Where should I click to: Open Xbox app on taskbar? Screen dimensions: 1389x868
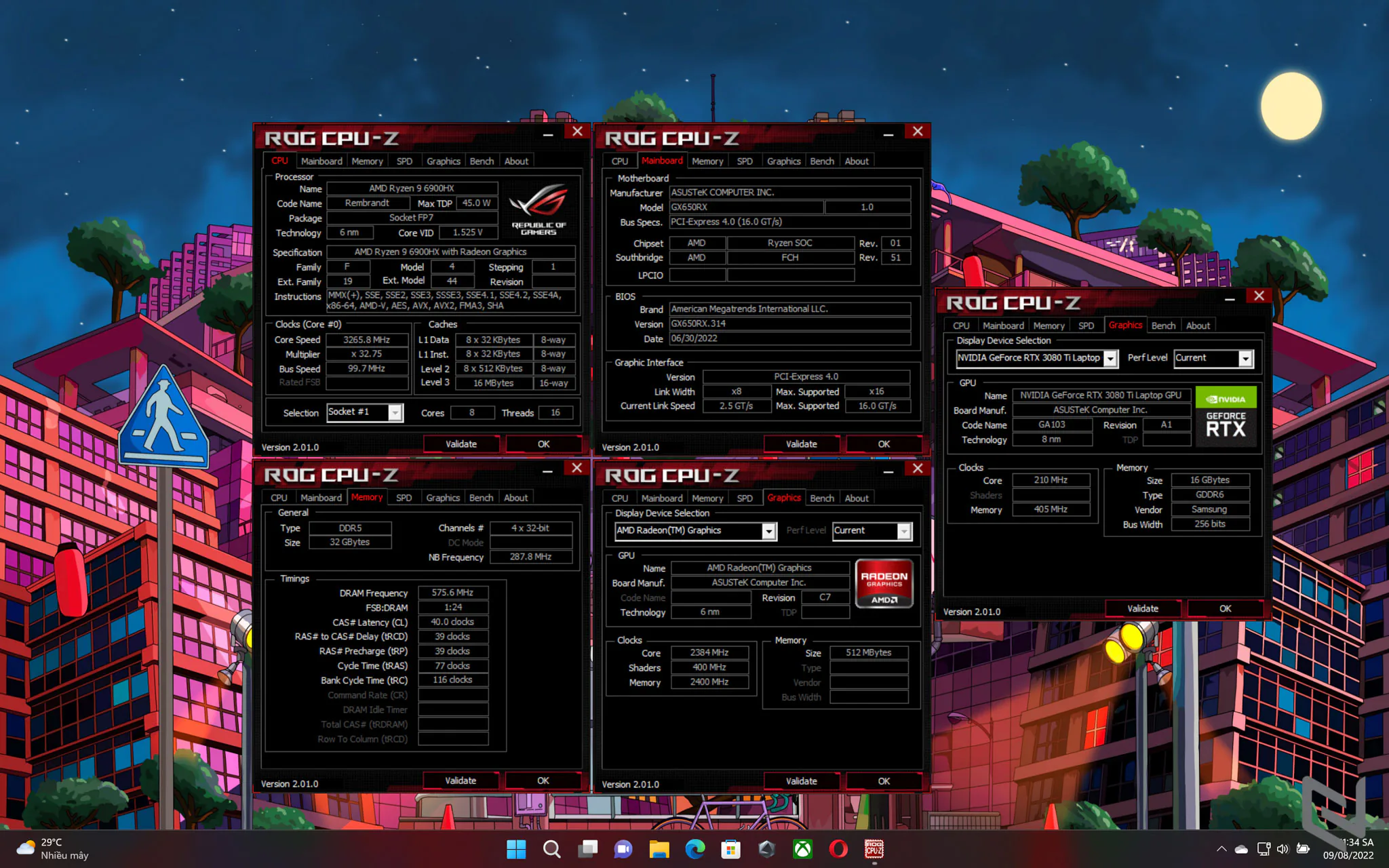(802, 848)
